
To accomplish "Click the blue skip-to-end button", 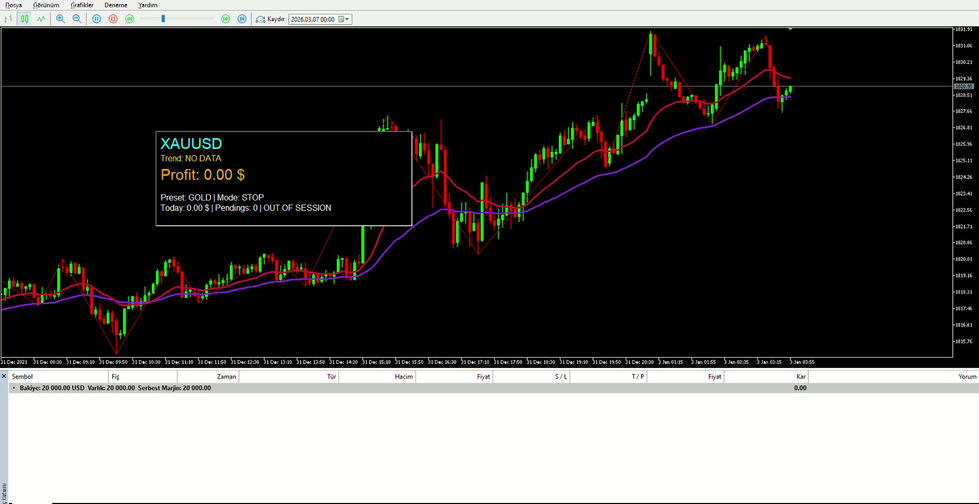I will pos(242,19).
